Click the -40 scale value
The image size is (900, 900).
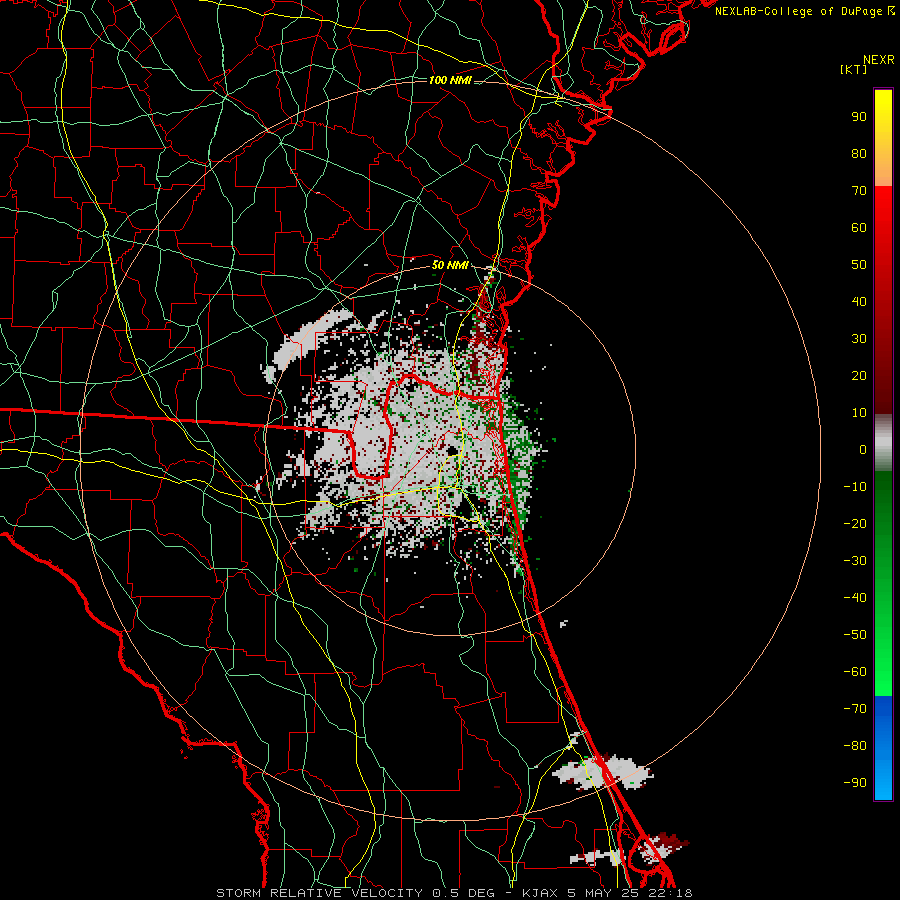pyautogui.click(x=855, y=598)
